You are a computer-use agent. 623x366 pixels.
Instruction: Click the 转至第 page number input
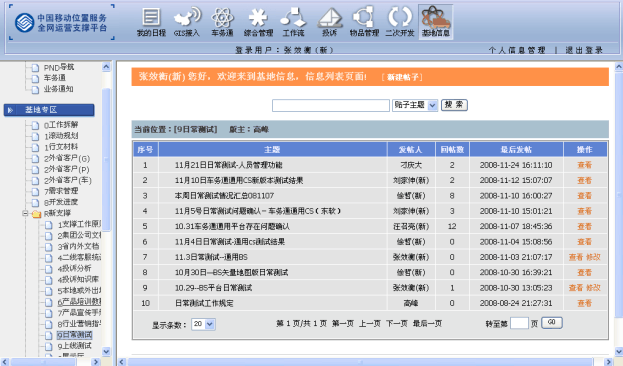click(x=519, y=323)
